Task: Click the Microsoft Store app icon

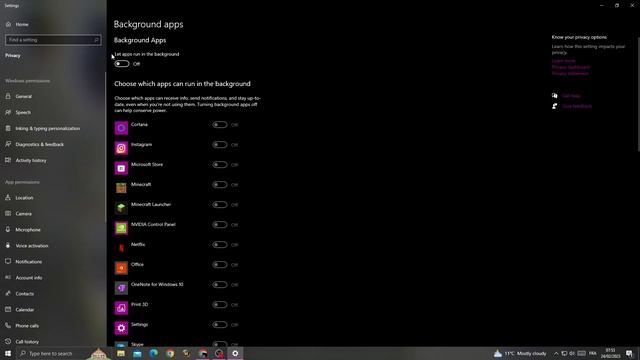Action: tap(121, 168)
